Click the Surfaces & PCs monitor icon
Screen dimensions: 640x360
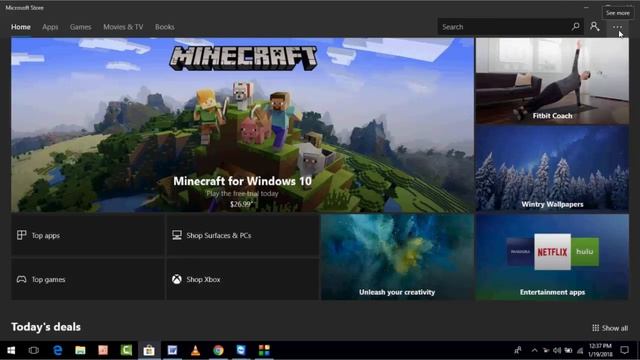coord(177,235)
